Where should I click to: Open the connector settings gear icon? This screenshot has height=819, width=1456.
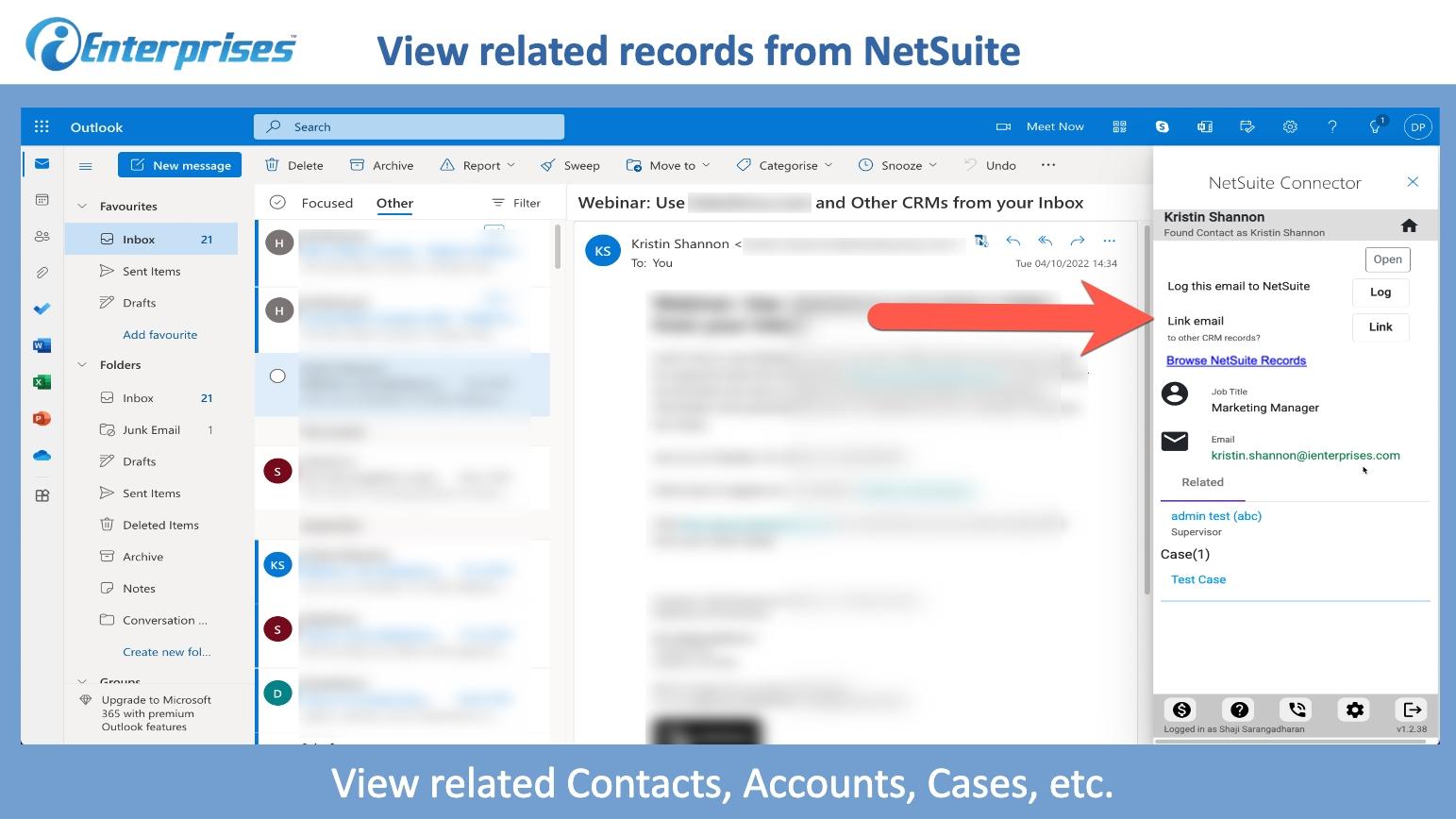pos(1355,710)
